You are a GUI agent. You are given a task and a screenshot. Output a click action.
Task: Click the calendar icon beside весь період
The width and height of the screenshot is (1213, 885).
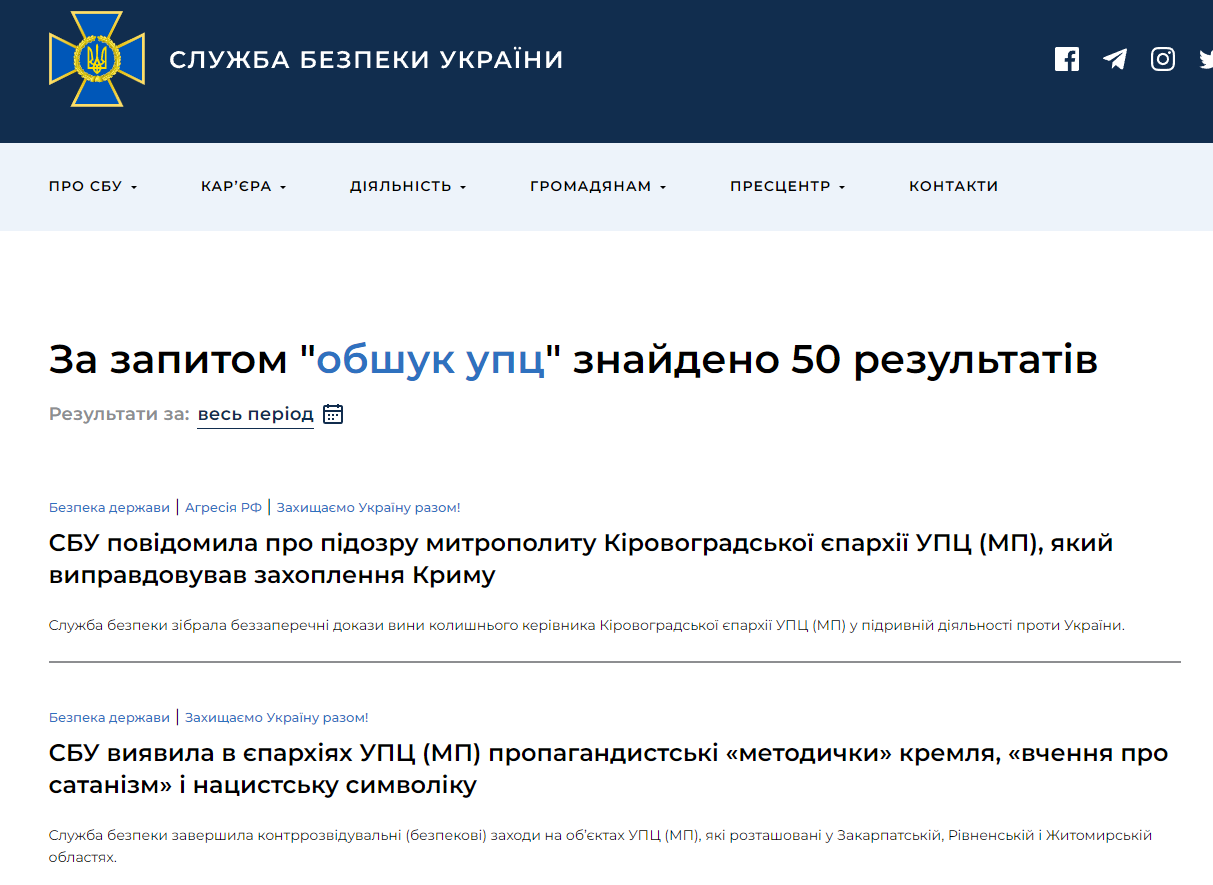[x=333, y=414]
